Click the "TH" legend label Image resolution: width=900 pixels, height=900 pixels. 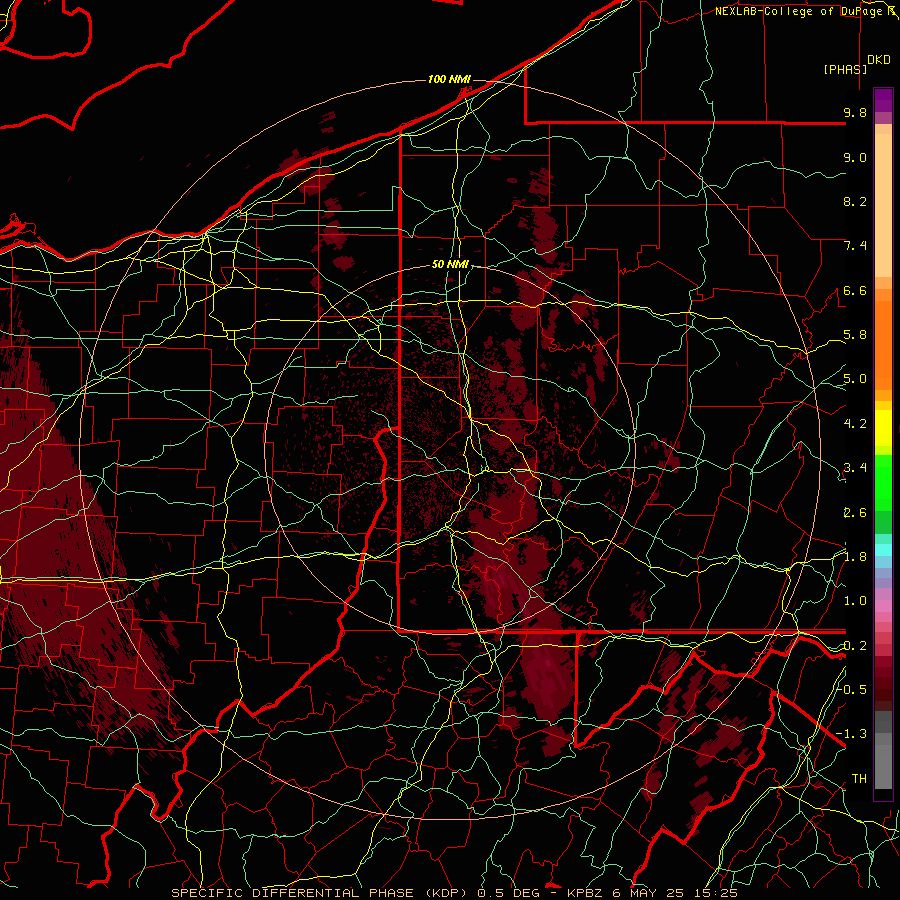(x=859, y=779)
